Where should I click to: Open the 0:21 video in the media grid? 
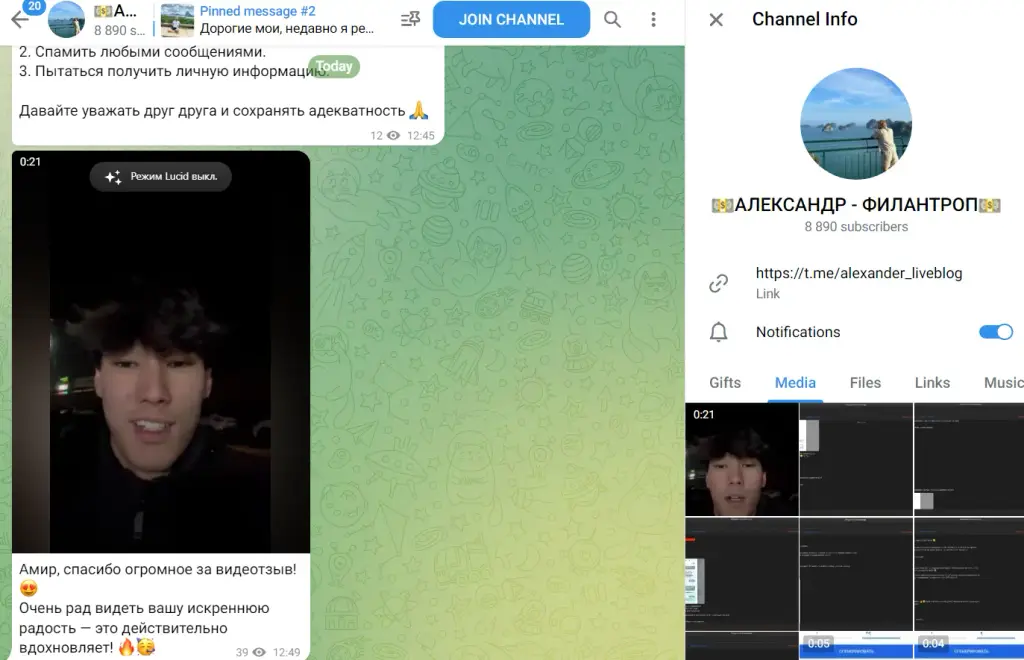click(x=742, y=460)
